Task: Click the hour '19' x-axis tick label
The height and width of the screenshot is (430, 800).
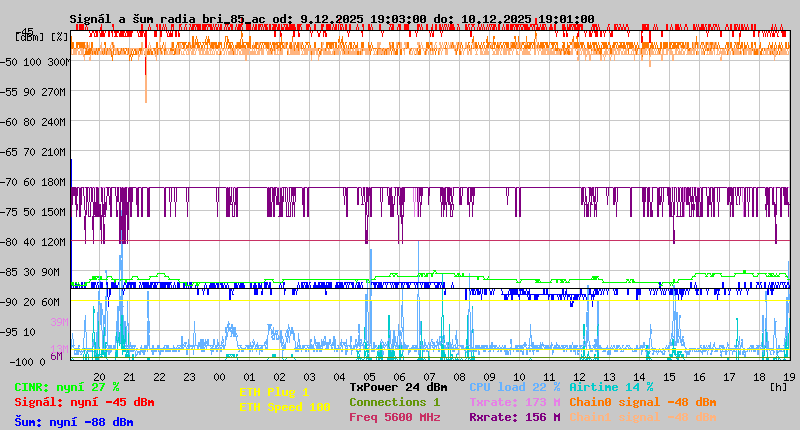Action: point(789,377)
